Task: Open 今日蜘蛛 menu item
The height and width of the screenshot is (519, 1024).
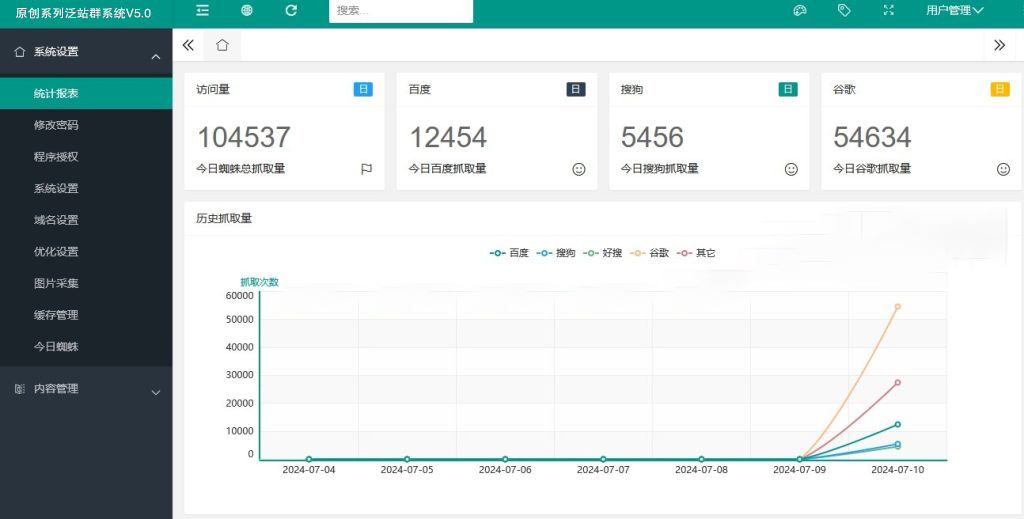Action: (x=86, y=347)
